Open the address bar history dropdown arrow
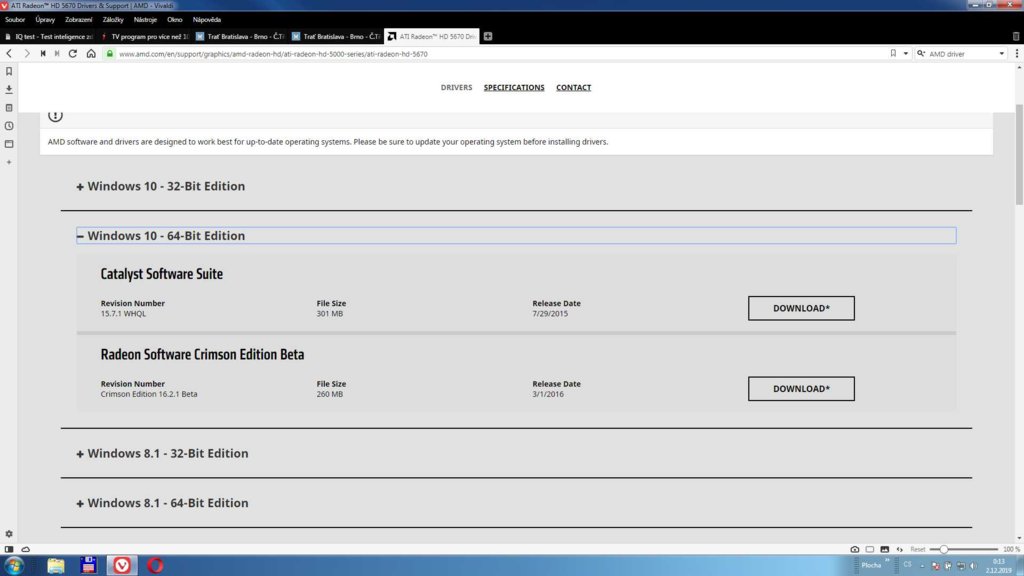Image resolution: width=1024 pixels, height=576 pixels. [x=906, y=54]
